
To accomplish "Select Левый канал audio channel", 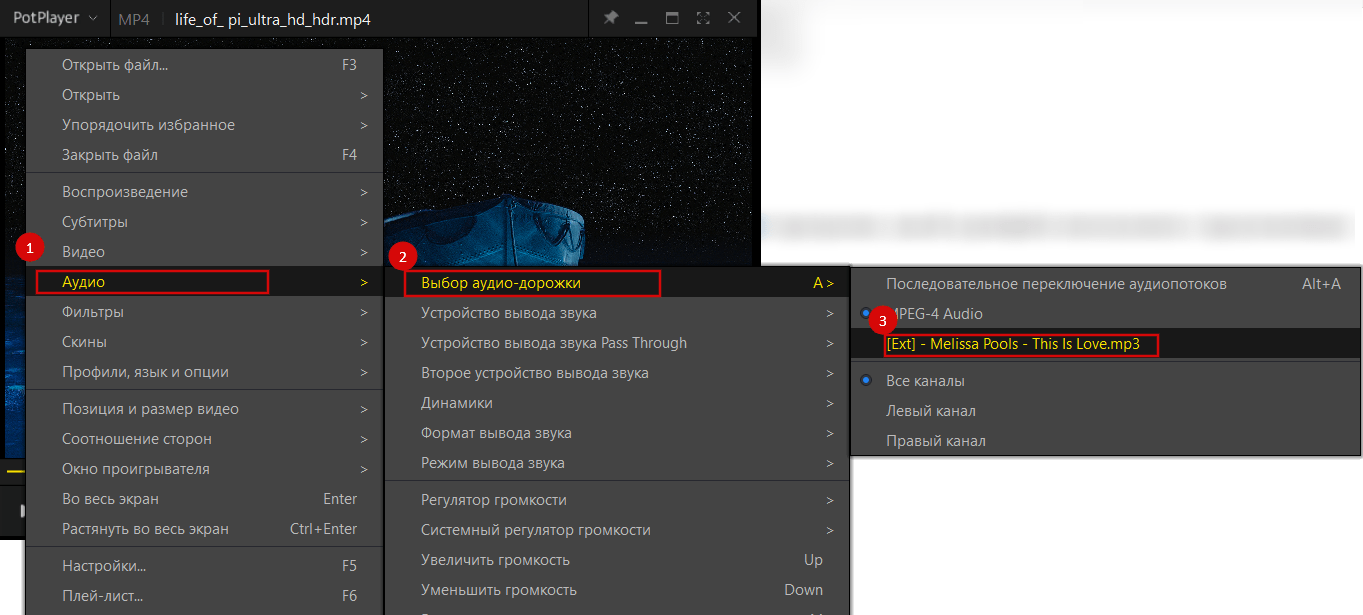I will [930, 411].
